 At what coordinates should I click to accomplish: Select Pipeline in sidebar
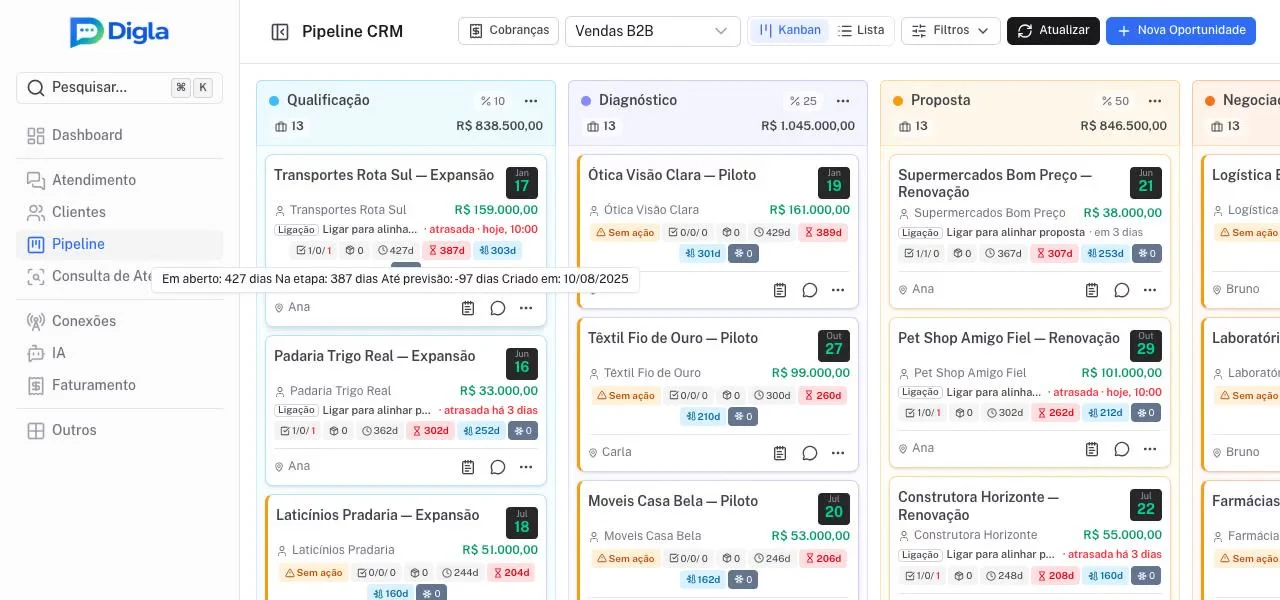tap(119, 244)
